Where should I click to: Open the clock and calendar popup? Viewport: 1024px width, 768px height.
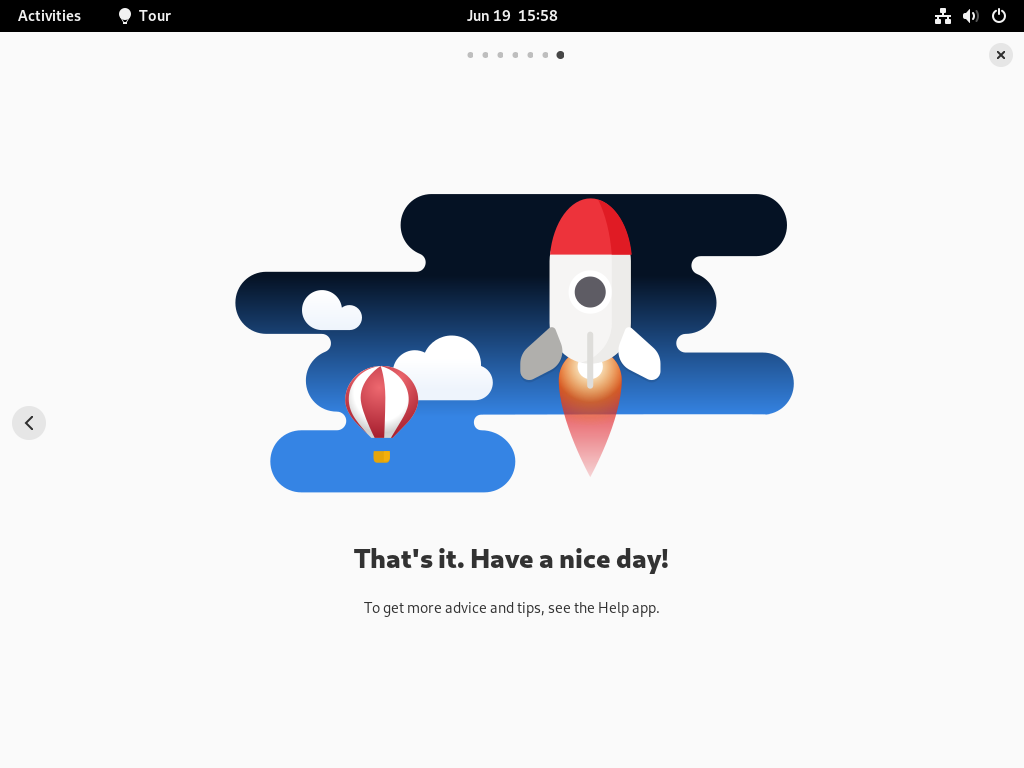click(x=512, y=16)
